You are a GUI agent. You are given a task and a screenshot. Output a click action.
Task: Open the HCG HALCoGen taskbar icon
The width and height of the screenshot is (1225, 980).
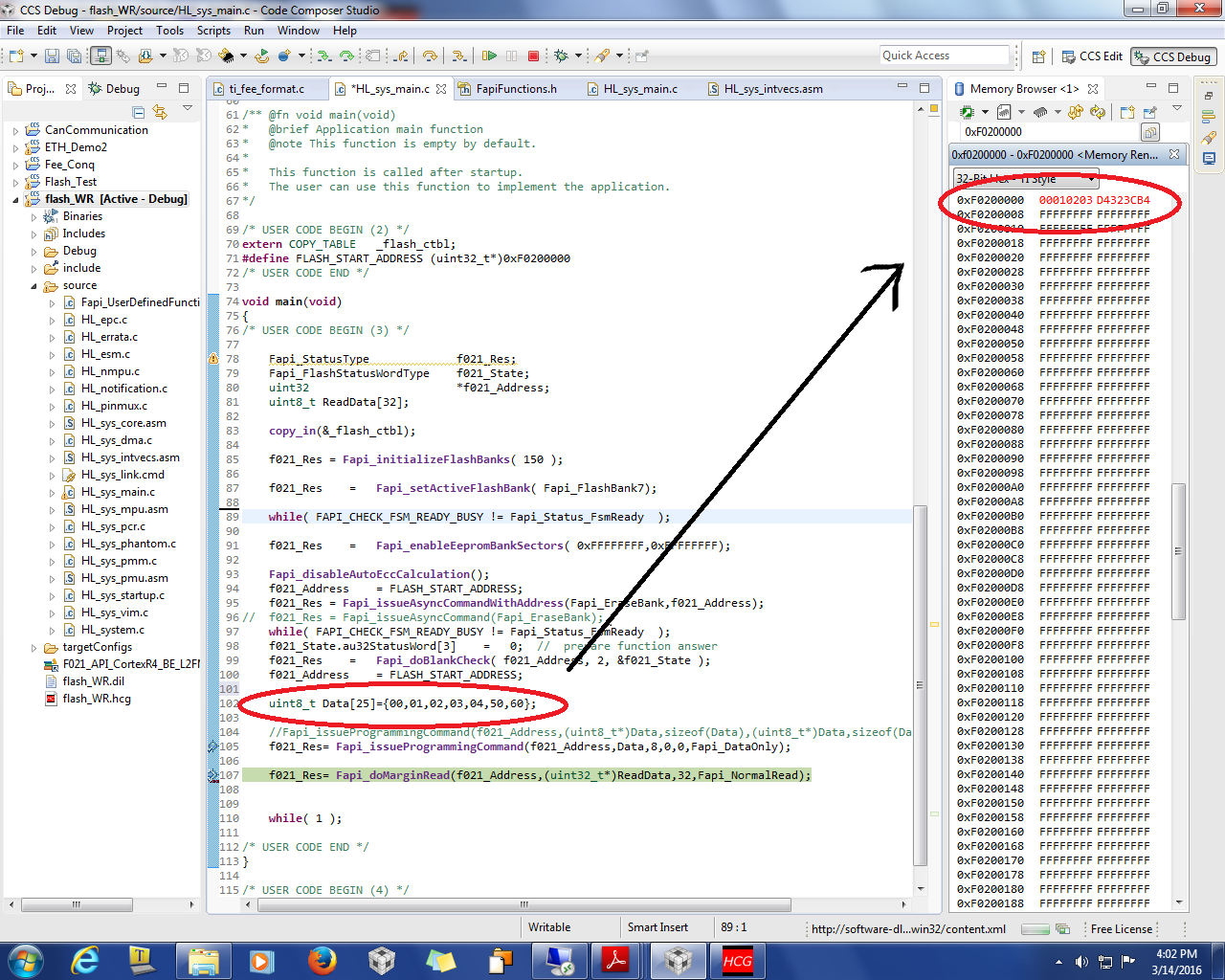point(738,960)
